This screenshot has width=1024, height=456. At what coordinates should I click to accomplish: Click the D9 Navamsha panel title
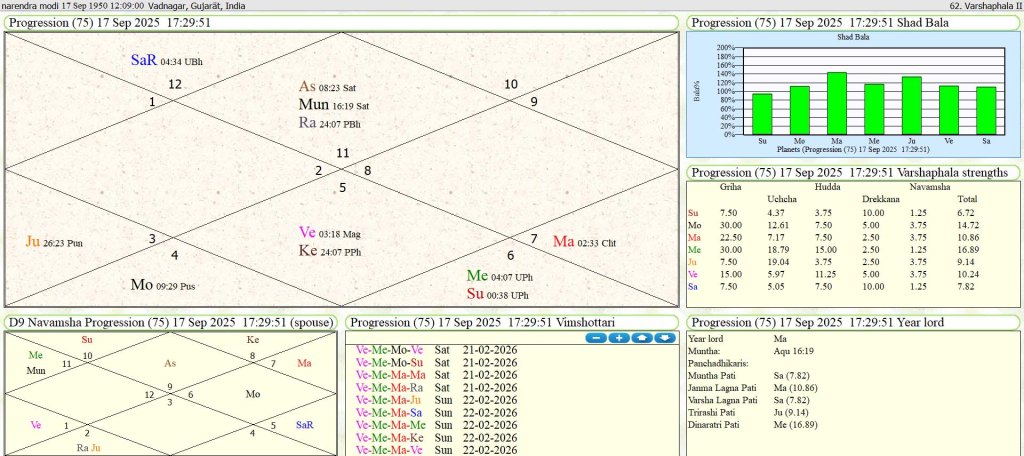[x=171, y=322]
